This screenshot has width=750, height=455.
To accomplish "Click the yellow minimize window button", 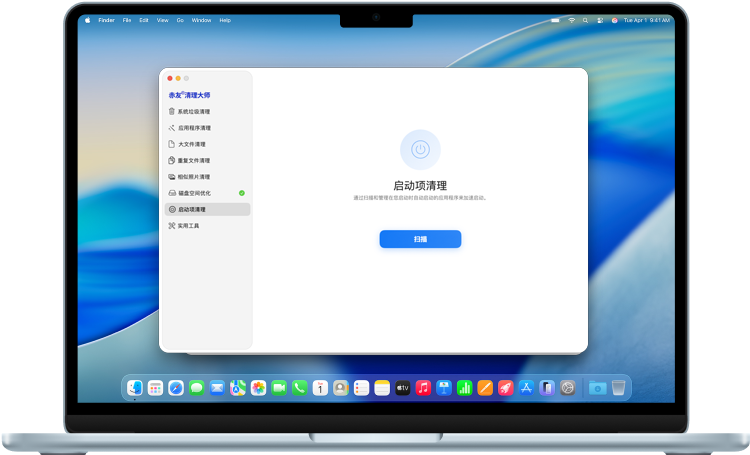I will (x=178, y=78).
